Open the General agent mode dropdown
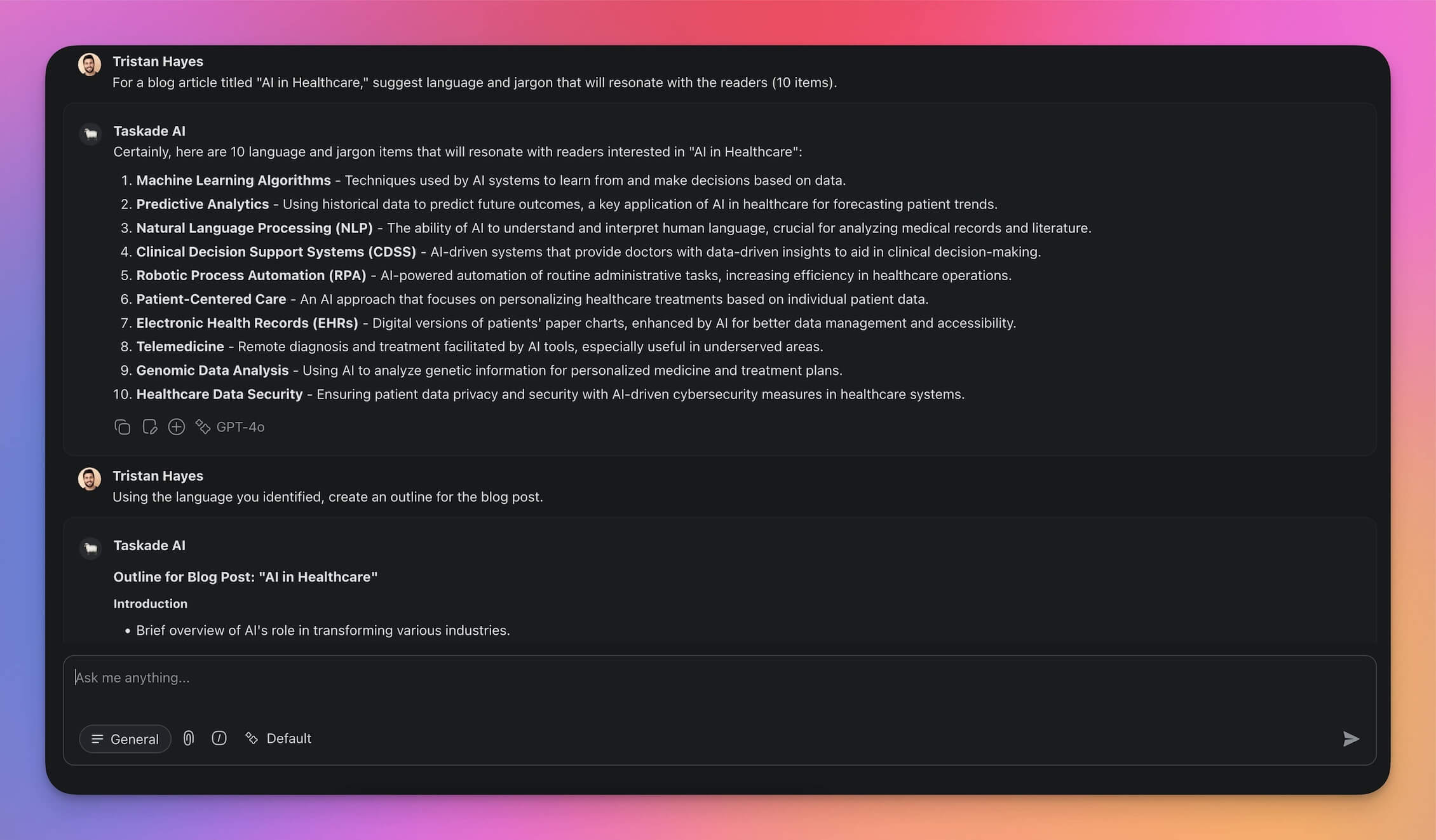This screenshot has width=1436, height=840. click(x=125, y=739)
